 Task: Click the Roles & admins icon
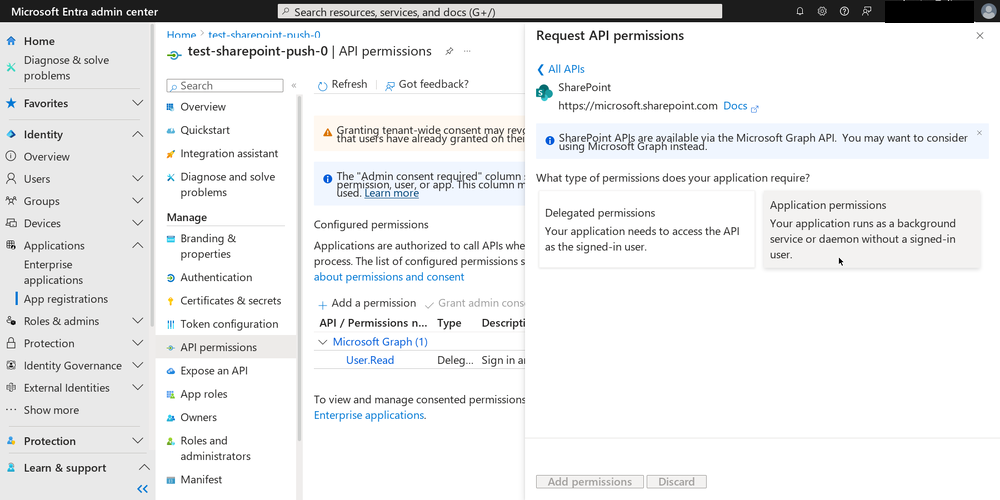11,321
